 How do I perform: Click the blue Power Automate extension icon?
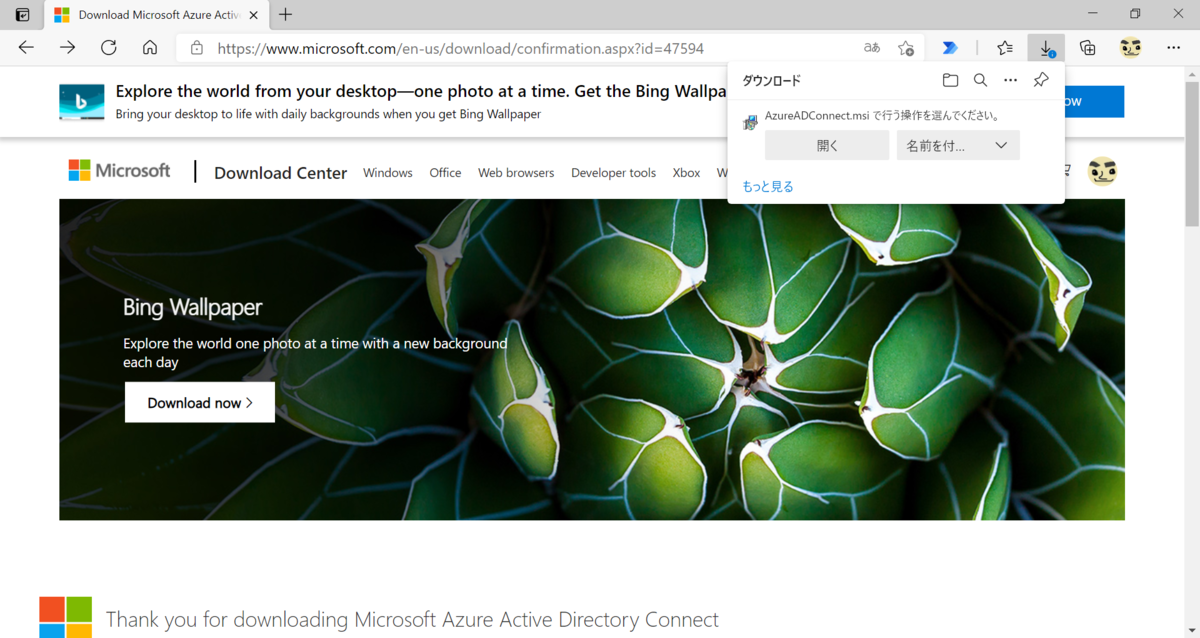click(x=950, y=47)
